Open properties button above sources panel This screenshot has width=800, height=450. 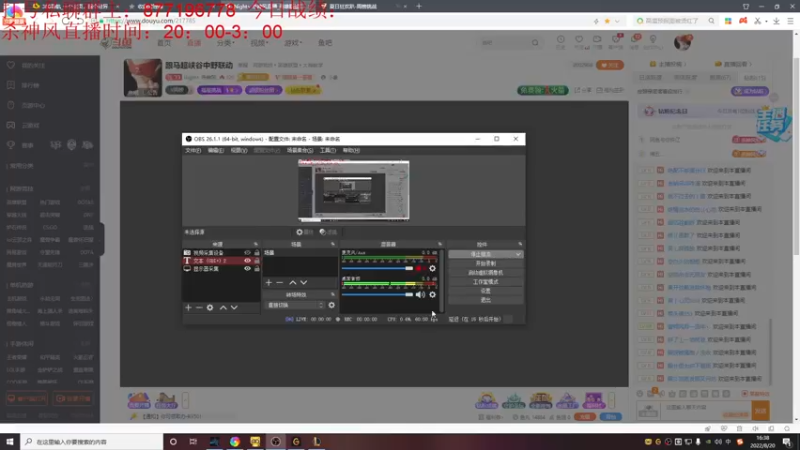click(305, 232)
